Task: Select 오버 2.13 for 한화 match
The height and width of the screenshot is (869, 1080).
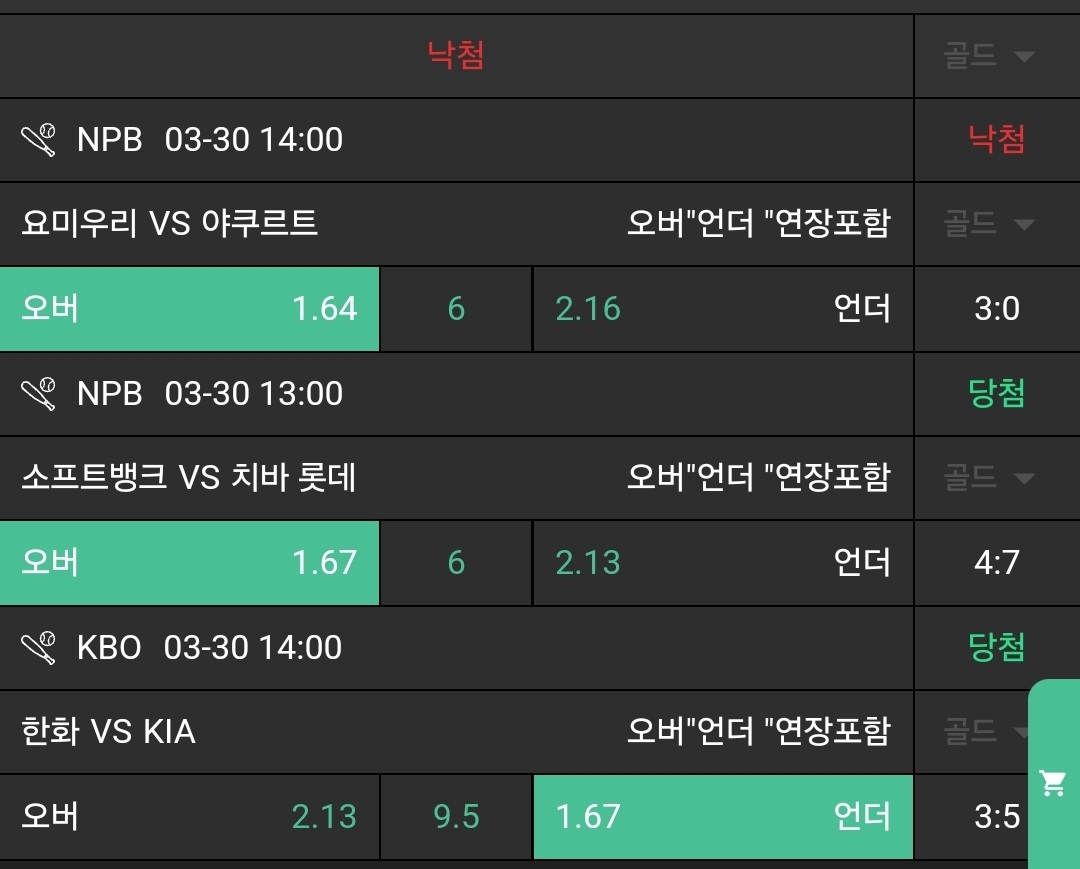Action: pos(189,817)
